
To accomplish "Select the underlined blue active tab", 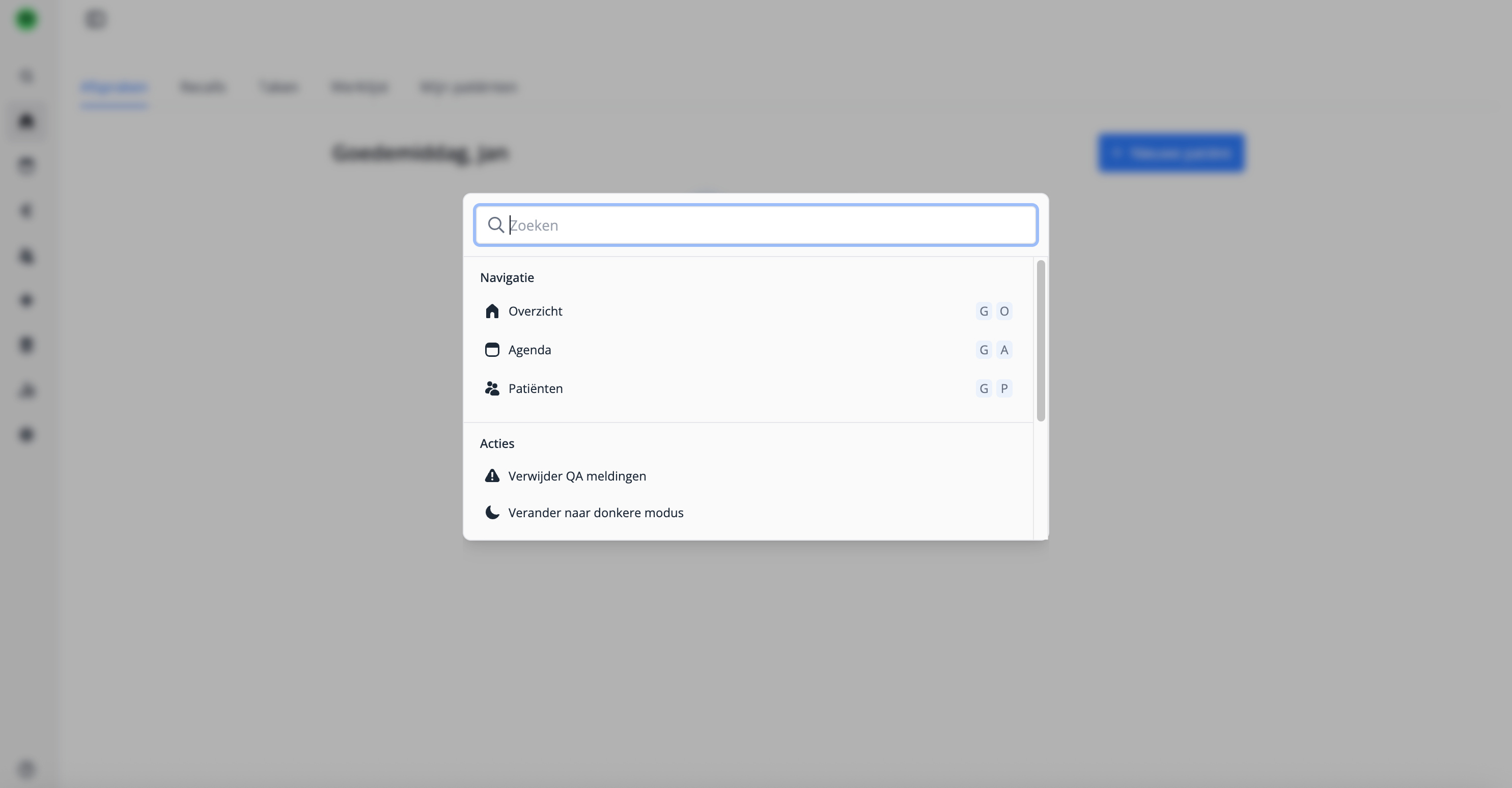I will pos(114,88).
